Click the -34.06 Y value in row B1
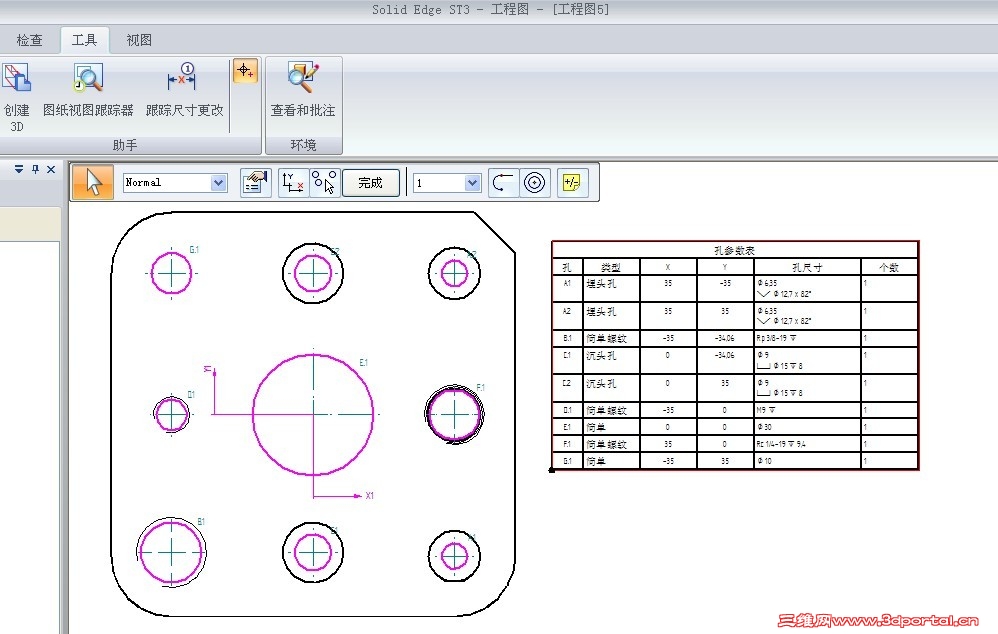The height and width of the screenshot is (634, 998). (725, 338)
